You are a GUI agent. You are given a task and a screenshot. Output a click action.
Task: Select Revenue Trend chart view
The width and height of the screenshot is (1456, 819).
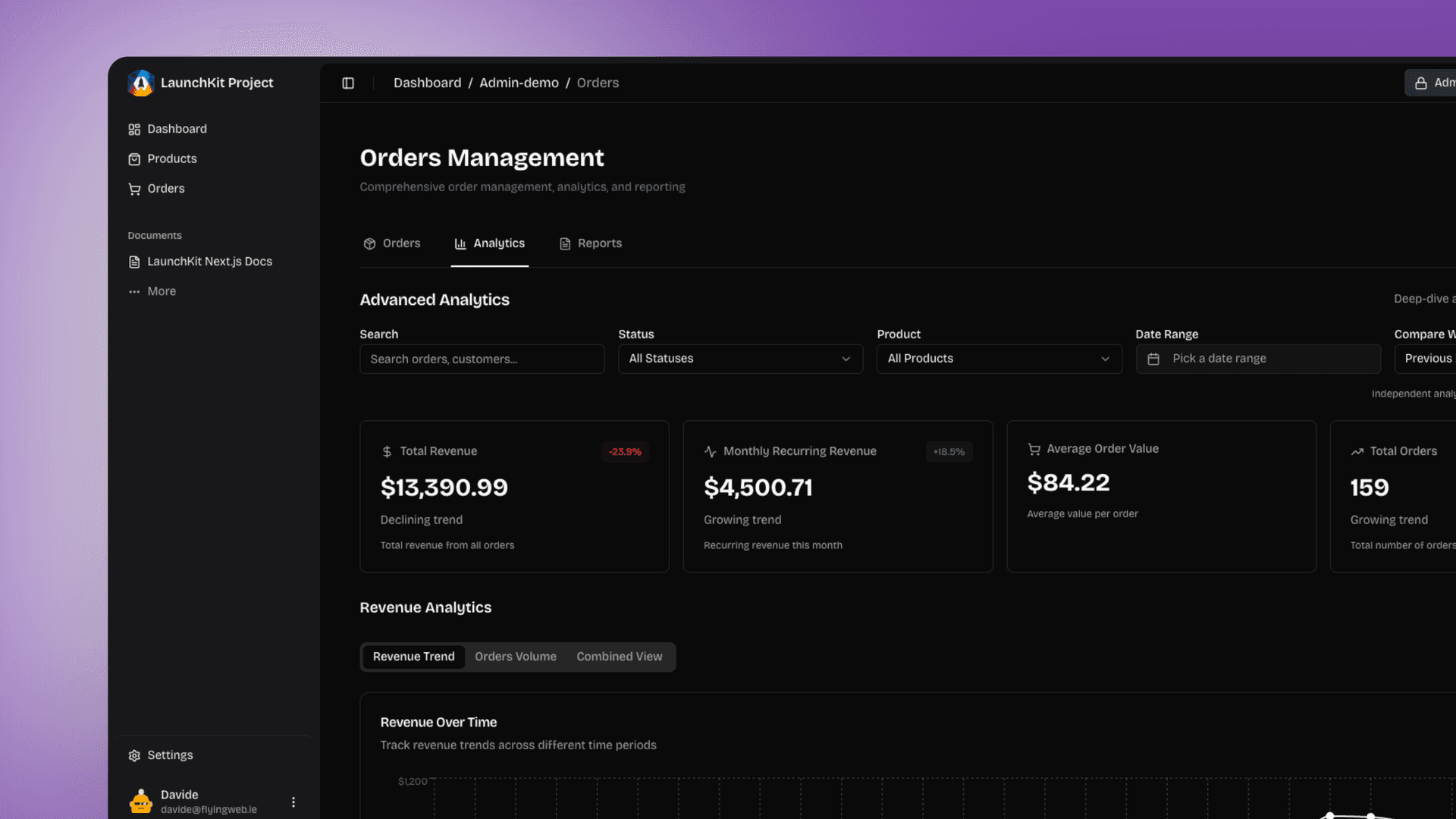[413, 657]
